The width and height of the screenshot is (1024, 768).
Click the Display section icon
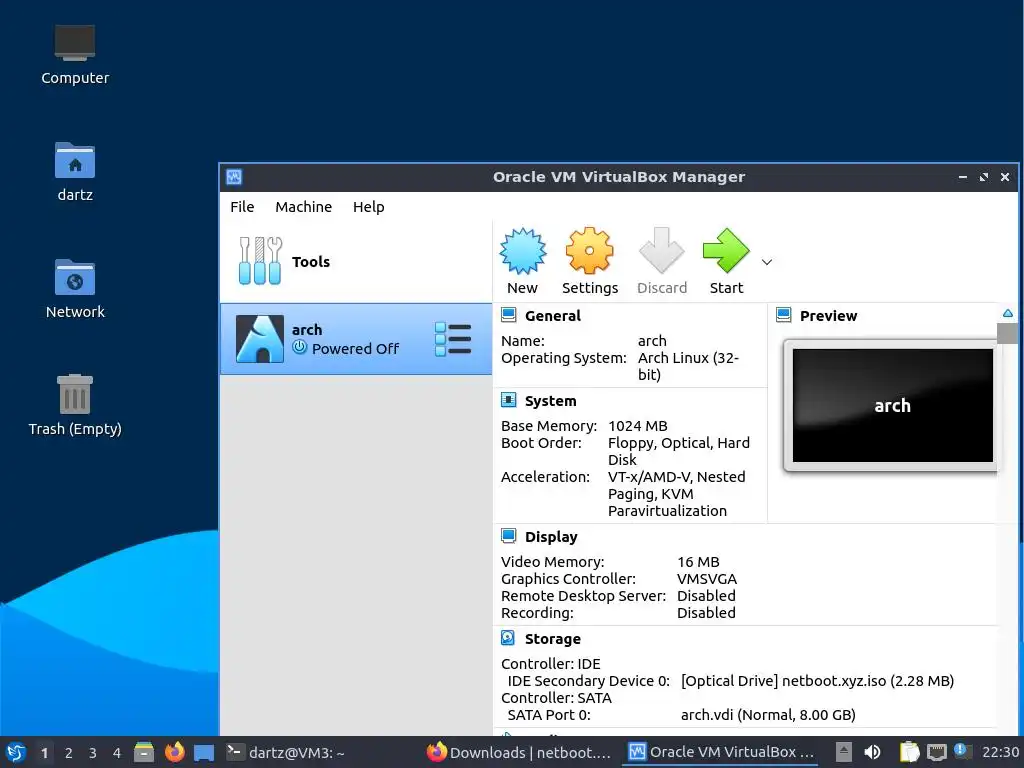(509, 536)
